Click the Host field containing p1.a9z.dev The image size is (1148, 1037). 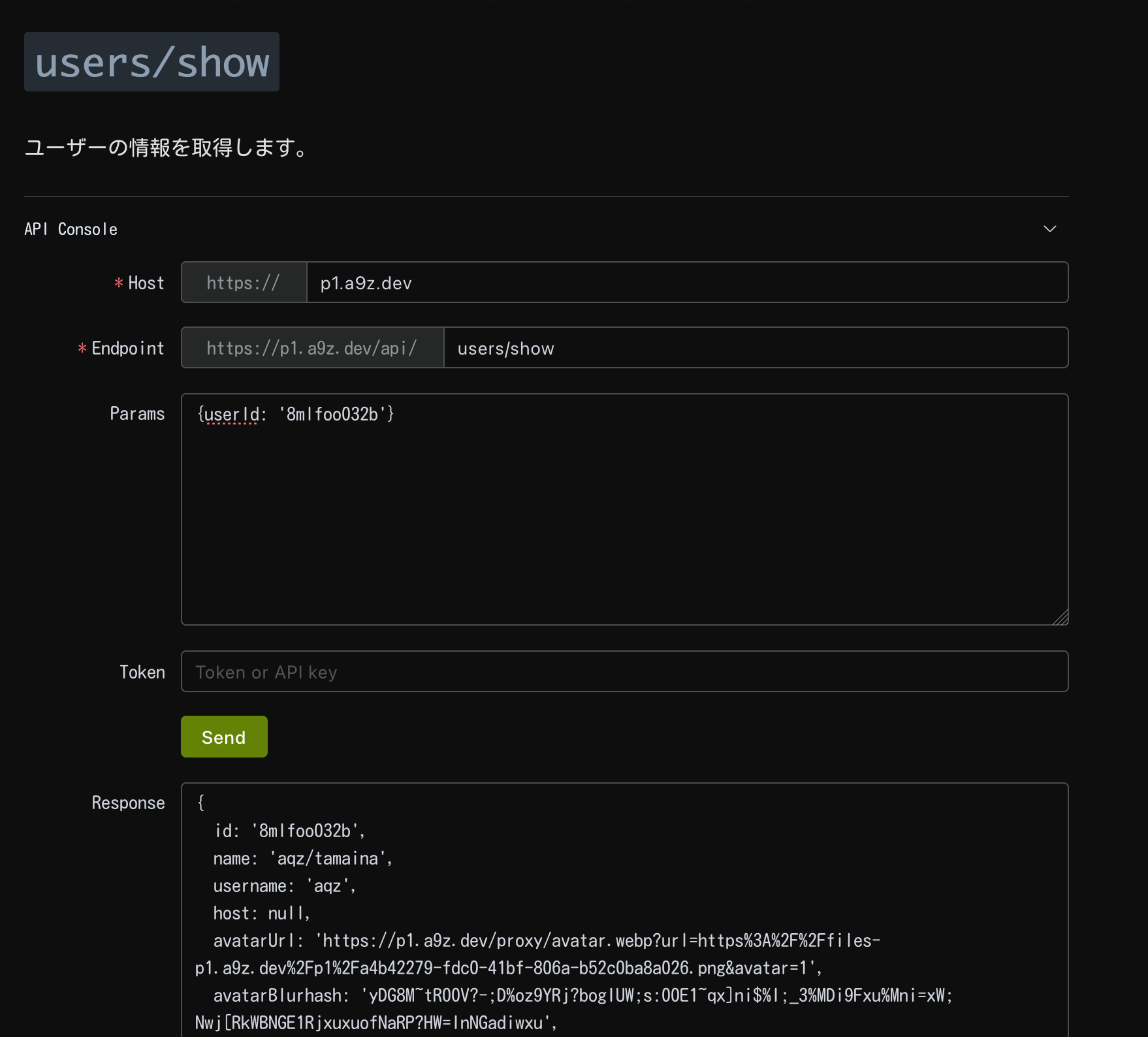(x=686, y=283)
